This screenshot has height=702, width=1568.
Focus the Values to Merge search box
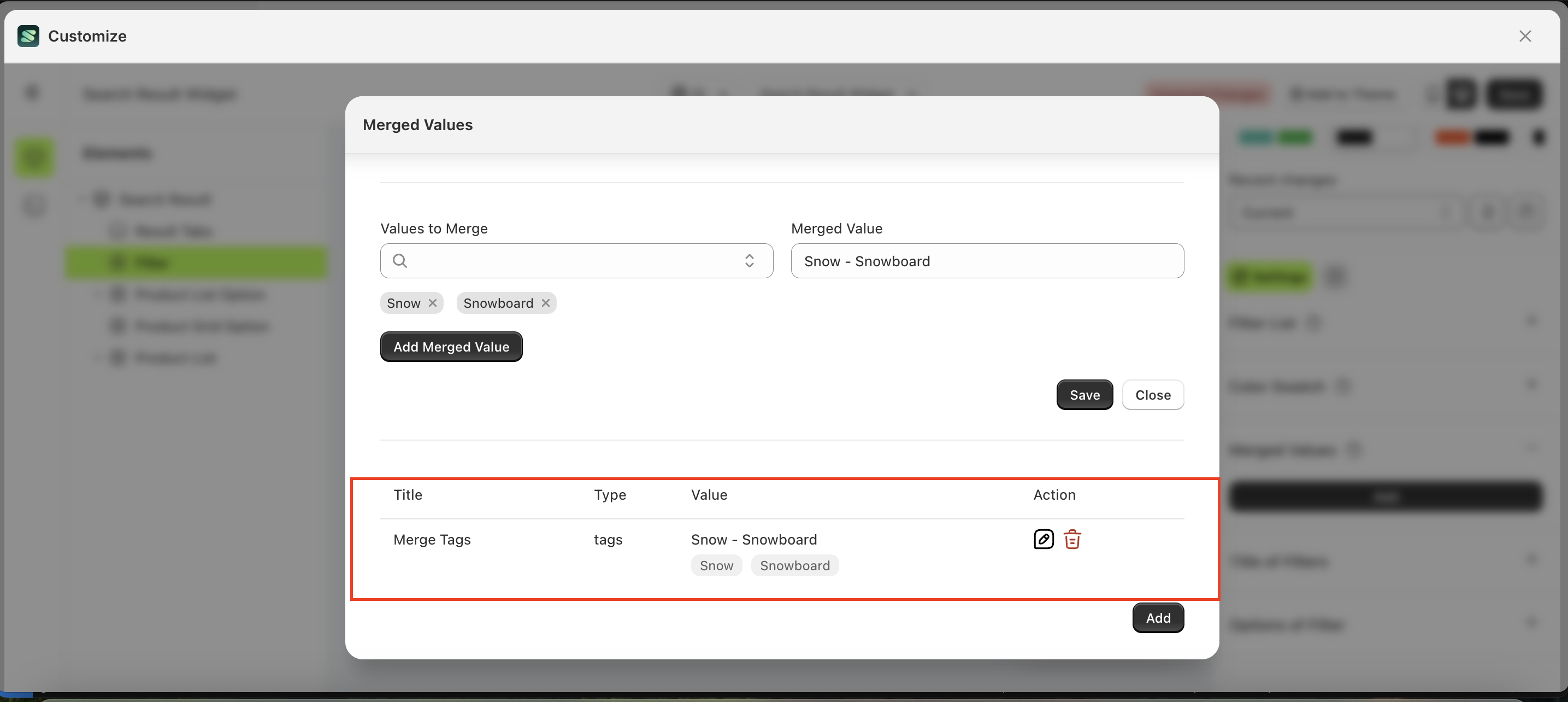[x=572, y=261]
